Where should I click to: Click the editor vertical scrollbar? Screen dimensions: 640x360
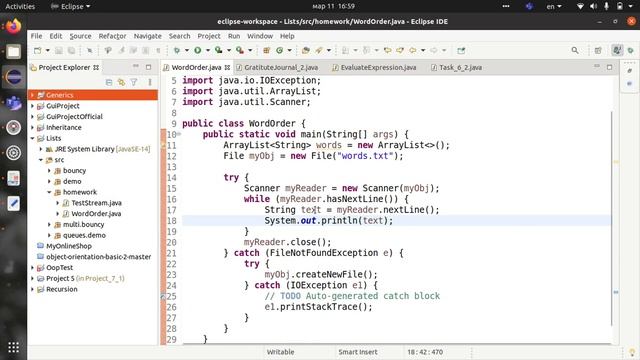click(x=611, y=218)
